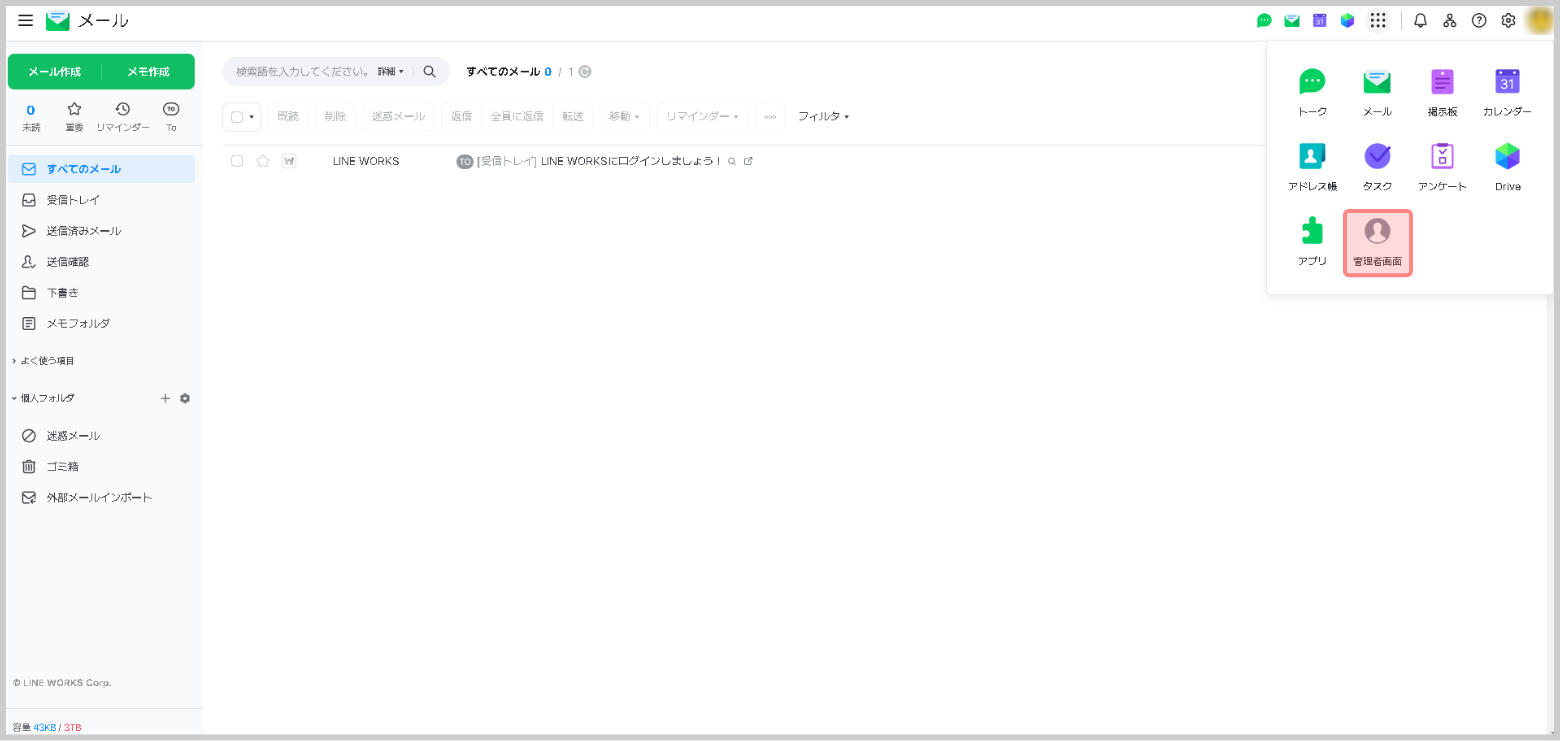This screenshot has width=1560, height=741.
Task: Select すべてのメール folder
Action: [101, 169]
